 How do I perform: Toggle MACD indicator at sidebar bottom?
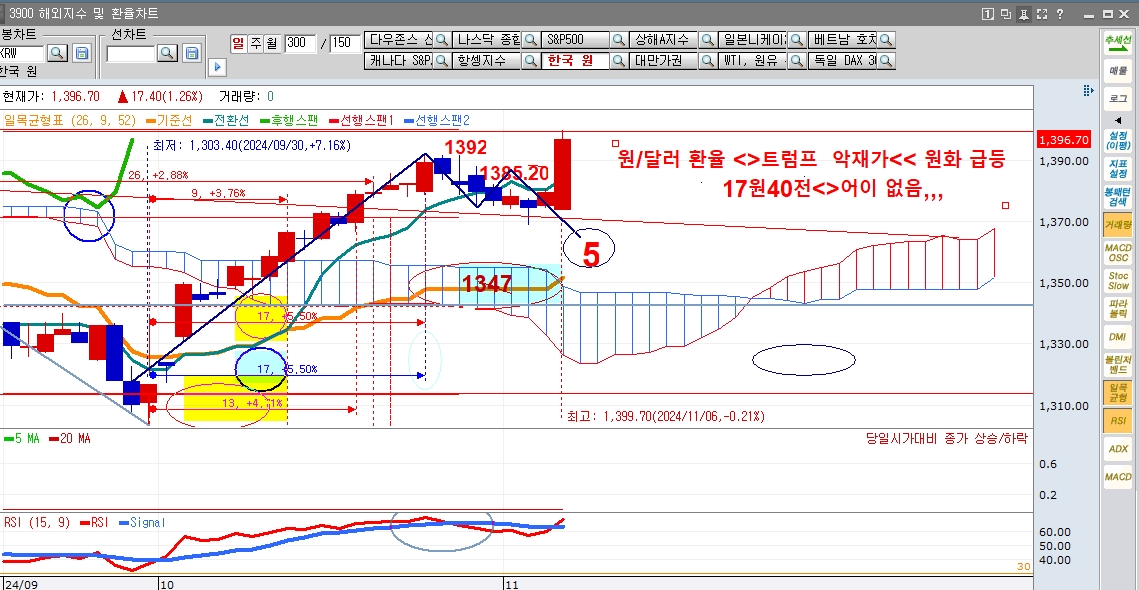point(1118,477)
